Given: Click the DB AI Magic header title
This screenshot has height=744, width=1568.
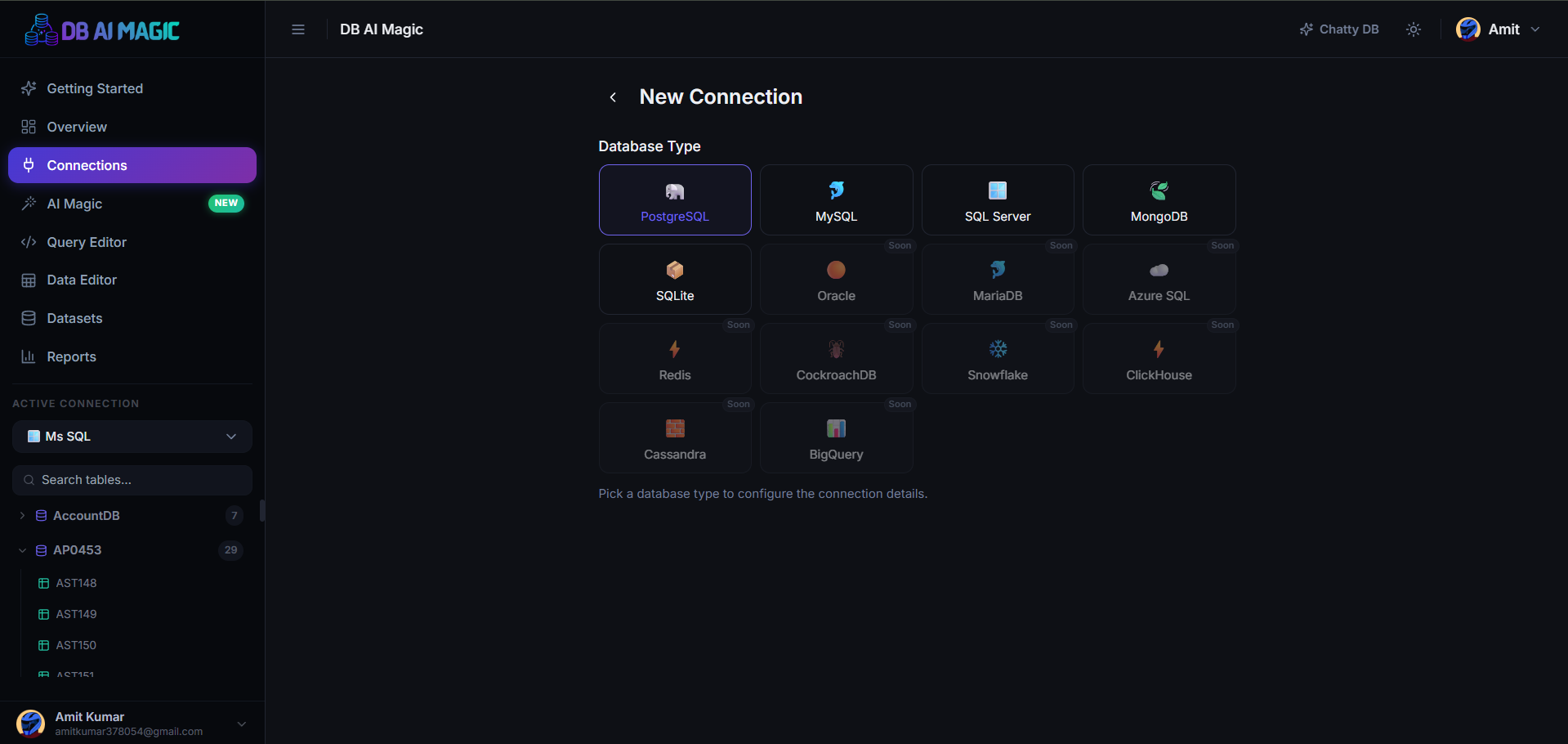Looking at the screenshot, I should point(382,29).
